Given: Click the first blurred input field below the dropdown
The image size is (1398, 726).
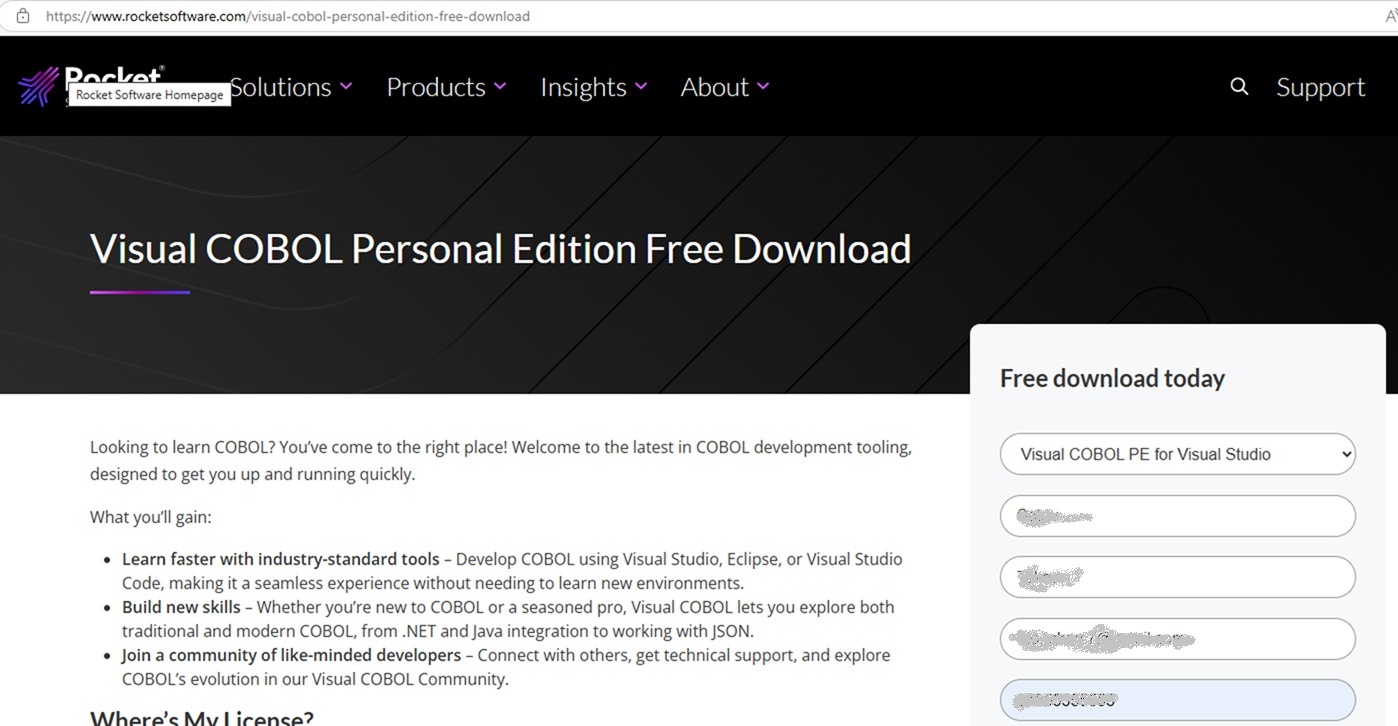Looking at the screenshot, I should click(1177, 516).
